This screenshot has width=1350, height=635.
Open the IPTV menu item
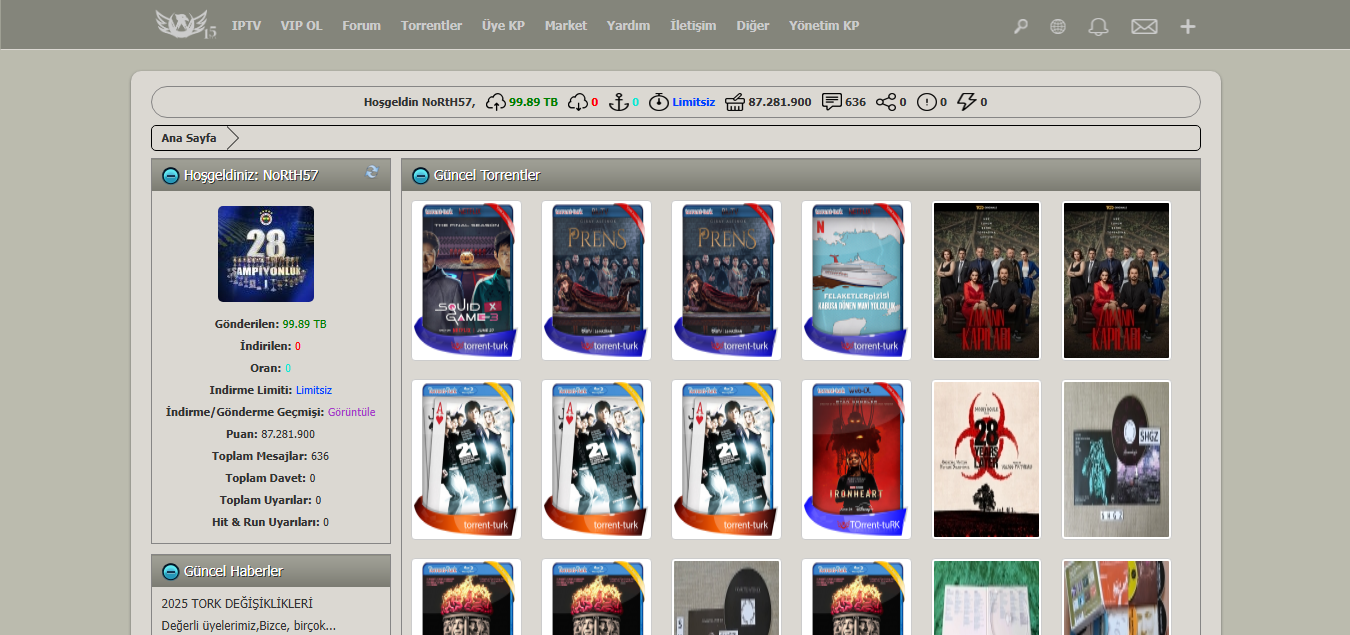click(246, 26)
